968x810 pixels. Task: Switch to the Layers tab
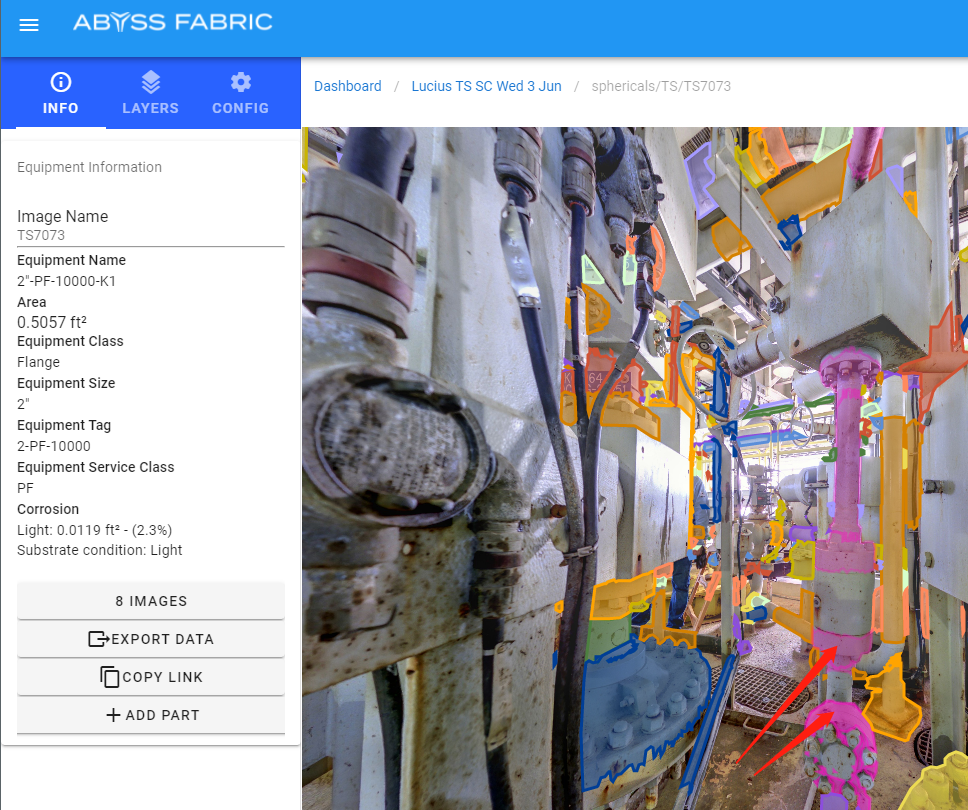point(150,93)
